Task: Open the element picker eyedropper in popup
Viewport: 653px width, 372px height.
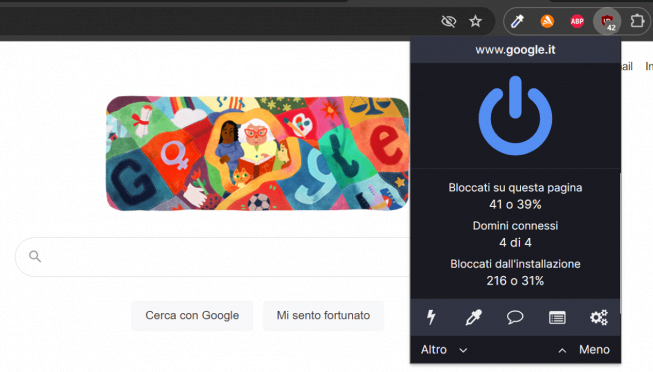Action: (474, 317)
